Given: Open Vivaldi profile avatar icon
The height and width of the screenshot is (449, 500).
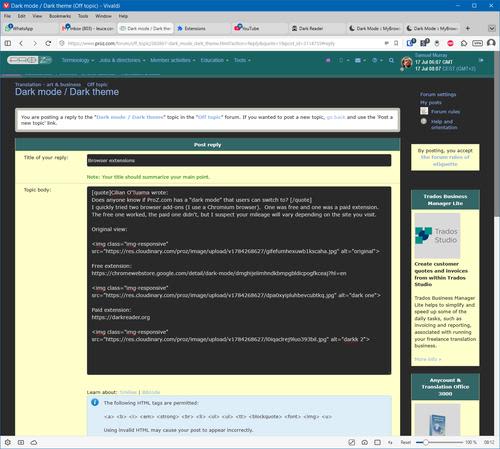Looking at the screenshot, I should (491, 43).
